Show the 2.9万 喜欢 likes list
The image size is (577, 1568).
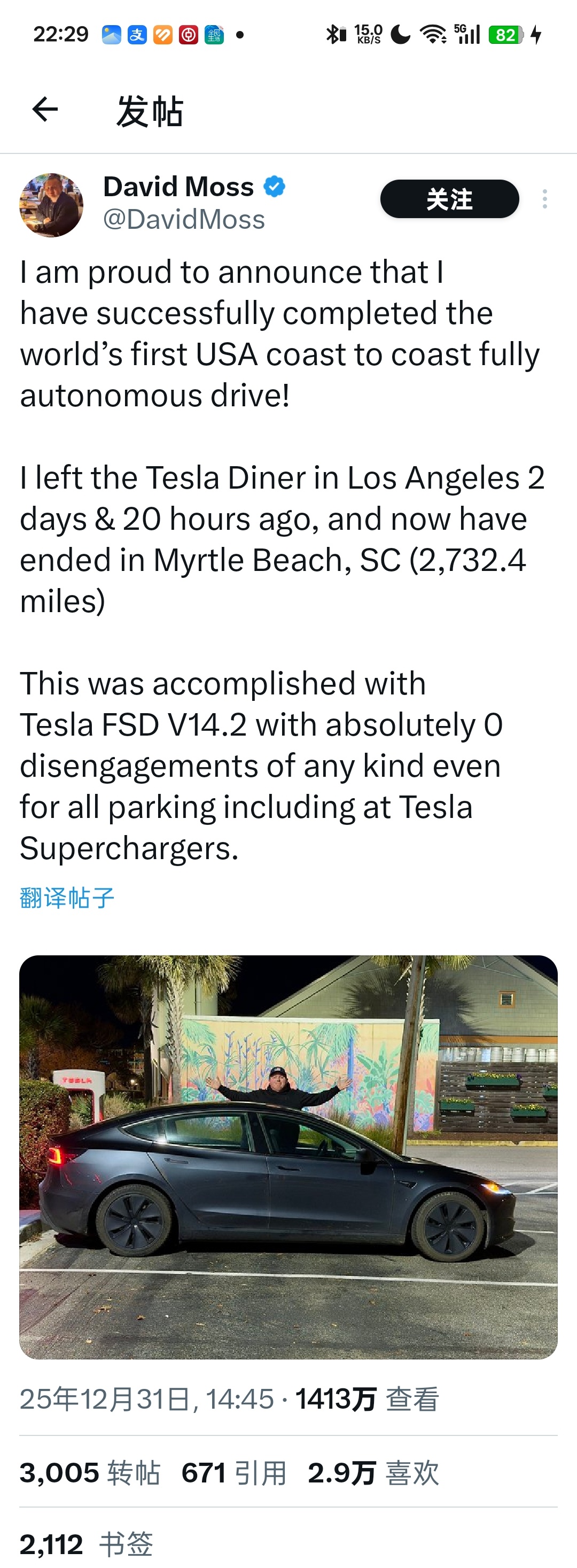coord(373,1473)
